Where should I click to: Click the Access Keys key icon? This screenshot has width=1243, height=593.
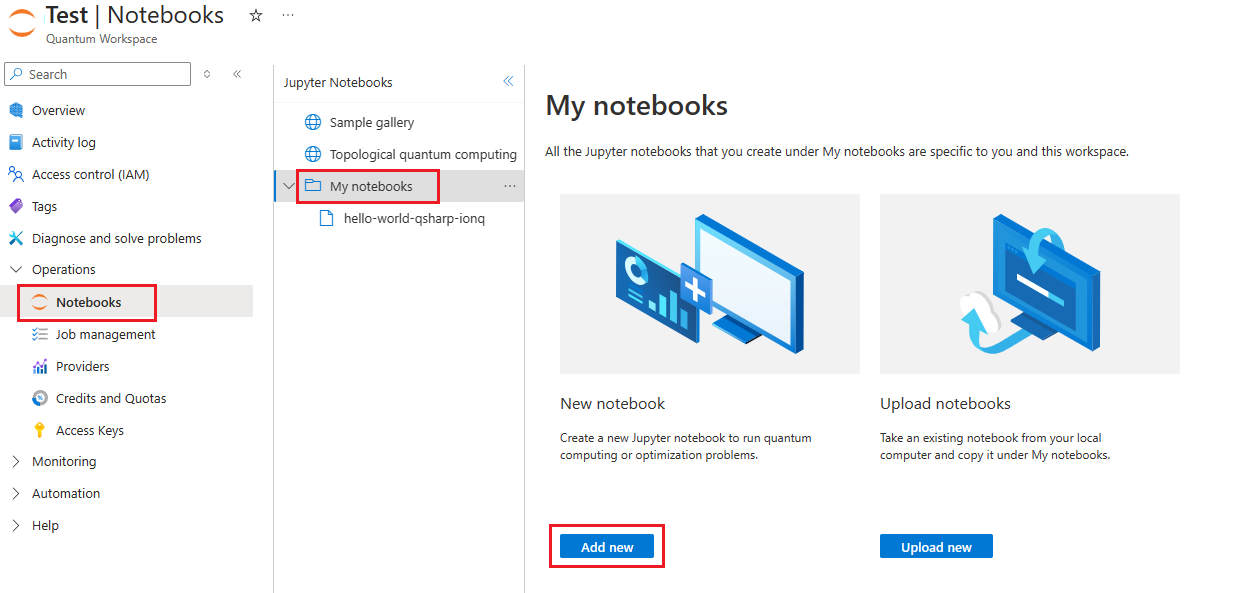coord(40,430)
